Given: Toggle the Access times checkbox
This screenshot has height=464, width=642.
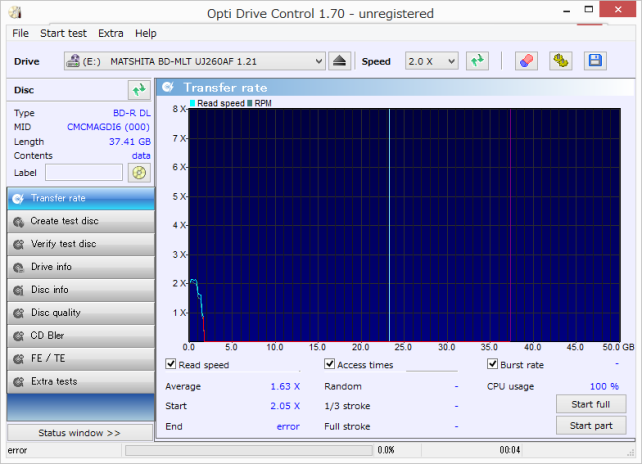Looking at the screenshot, I should pyautogui.click(x=330, y=365).
